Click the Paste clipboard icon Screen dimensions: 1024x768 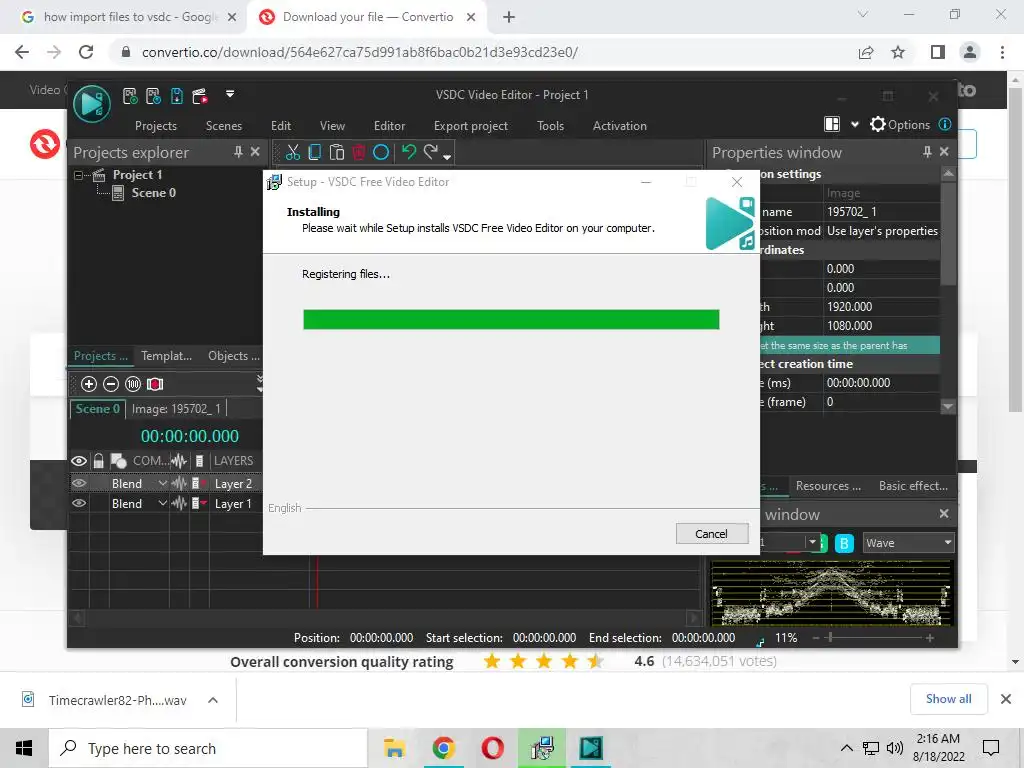click(337, 152)
